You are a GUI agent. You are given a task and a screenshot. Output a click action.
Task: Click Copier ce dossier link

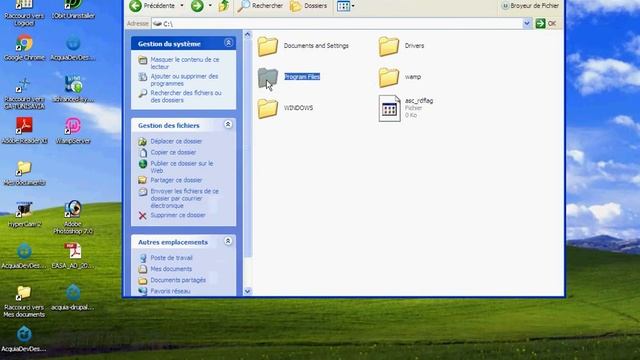tap(173, 152)
